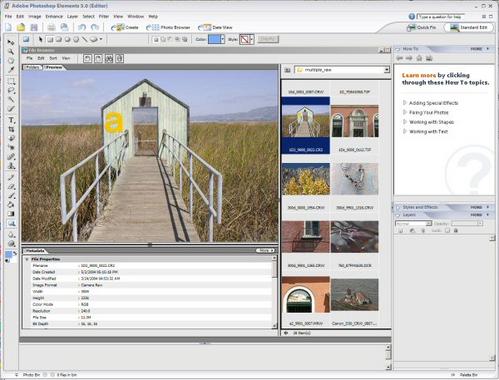The image size is (499, 380).
Task: Select the Line shape tool in options bar
Action: [84, 40]
